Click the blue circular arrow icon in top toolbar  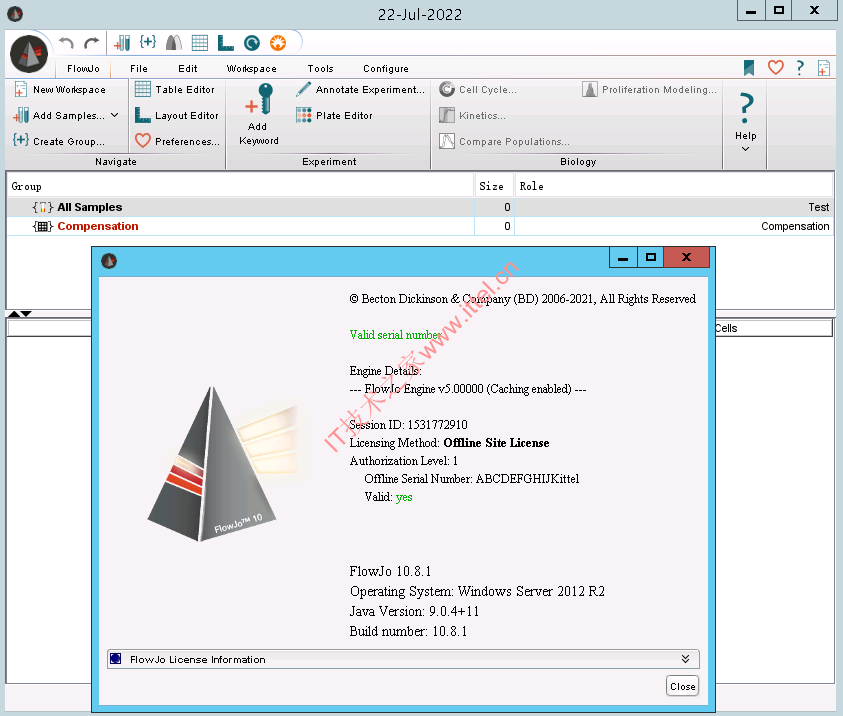(x=252, y=43)
